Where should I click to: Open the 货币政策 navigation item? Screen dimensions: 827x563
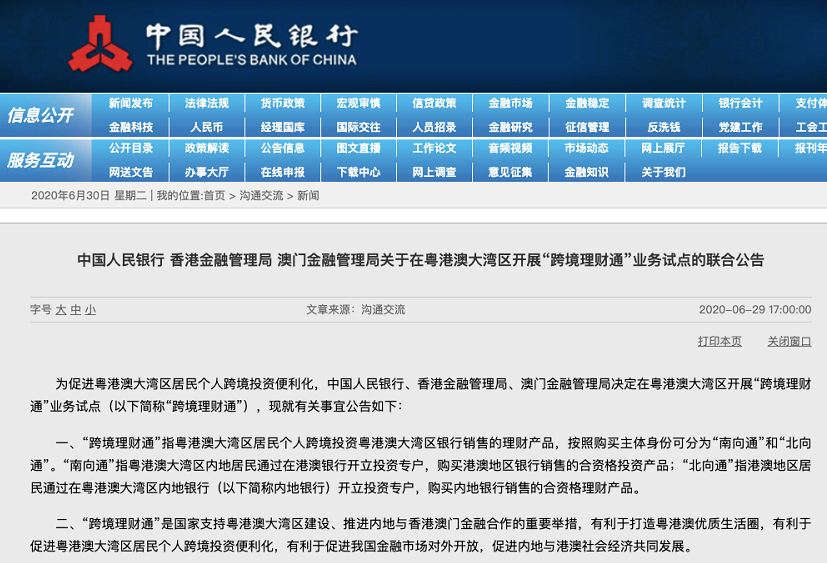coord(282,103)
